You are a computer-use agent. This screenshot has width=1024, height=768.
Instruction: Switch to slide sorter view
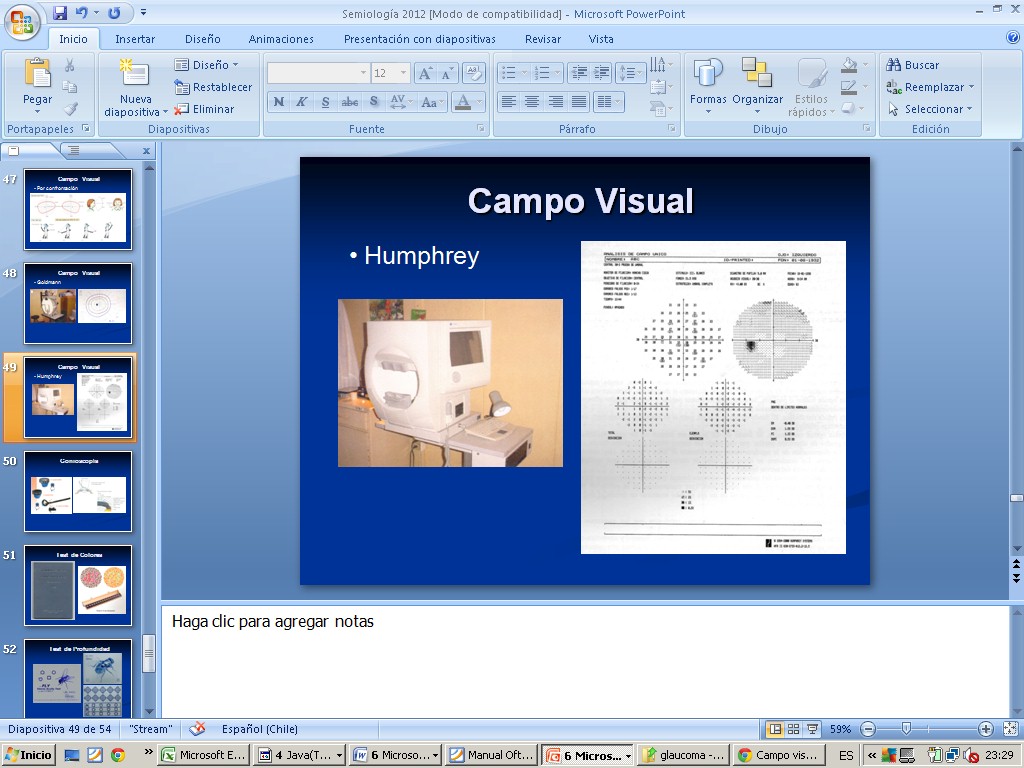point(794,729)
